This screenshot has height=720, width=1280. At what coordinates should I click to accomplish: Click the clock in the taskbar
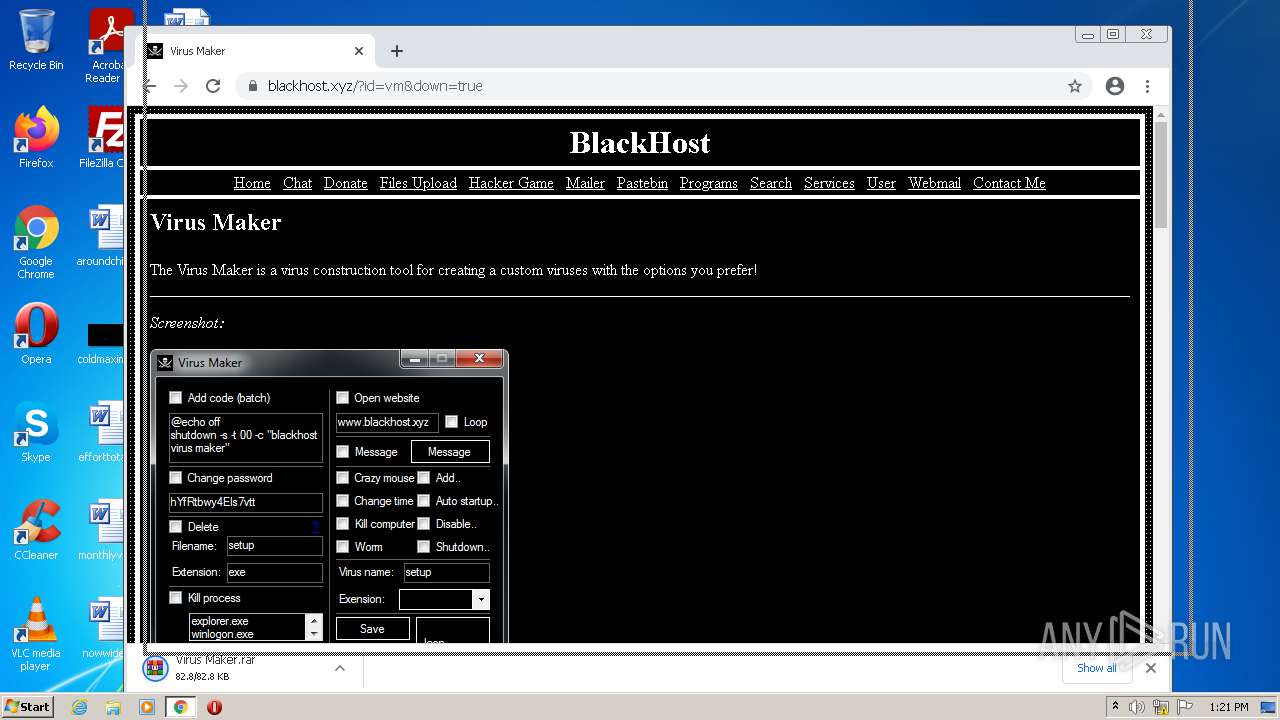click(x=1229, y=707)
